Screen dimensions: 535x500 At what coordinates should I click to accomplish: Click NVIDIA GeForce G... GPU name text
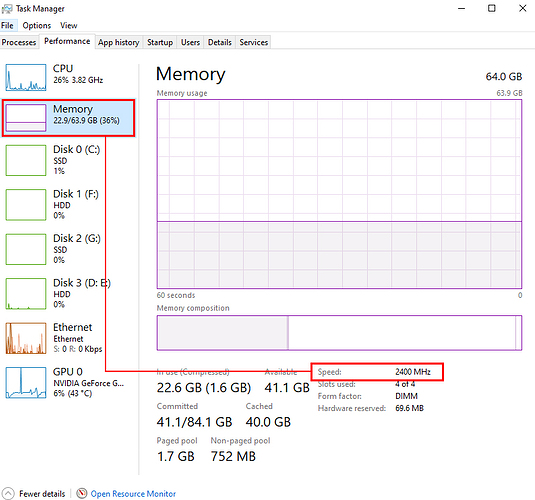point(88,383)
